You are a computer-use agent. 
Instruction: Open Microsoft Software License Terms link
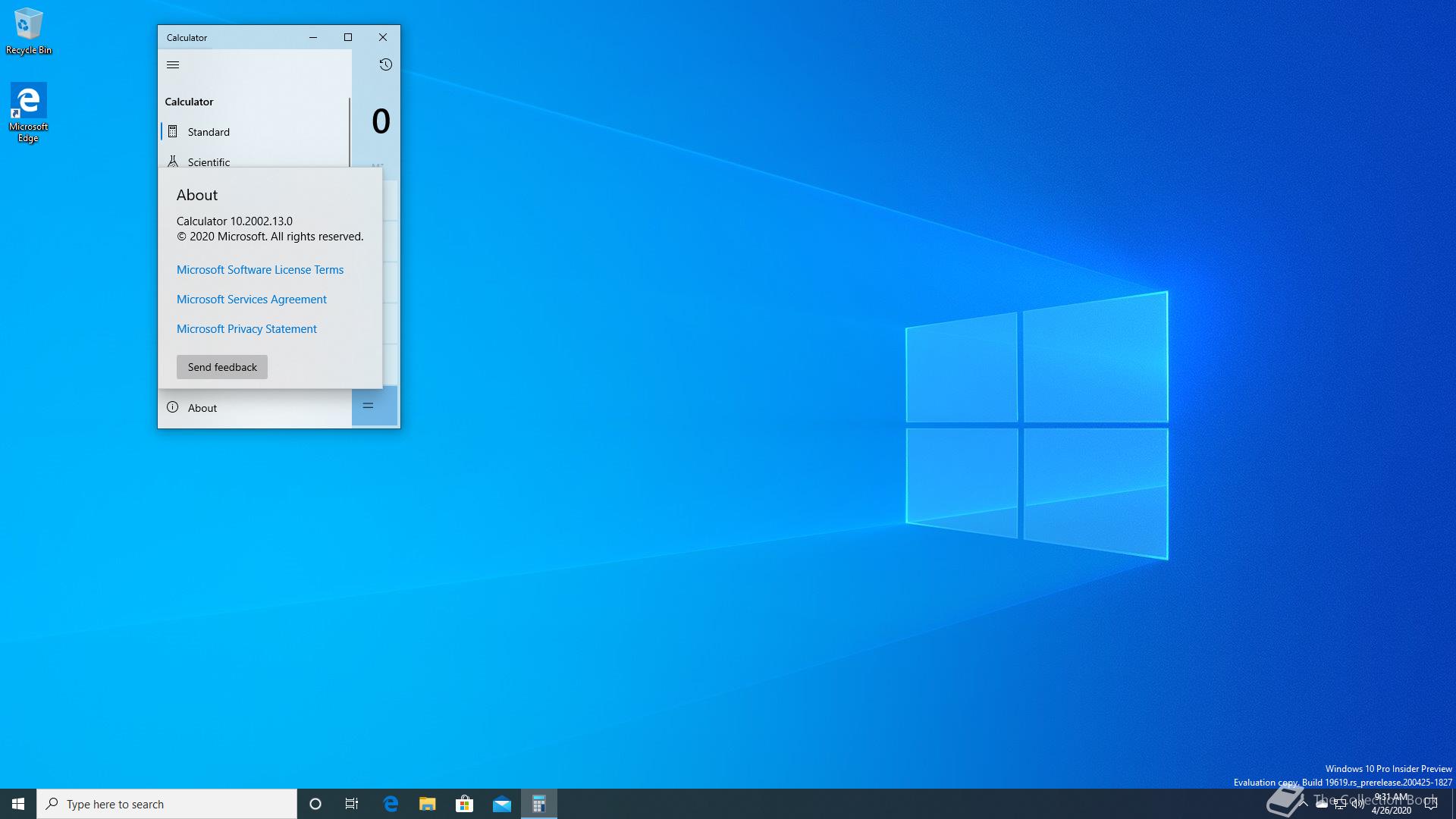(260, 270)
